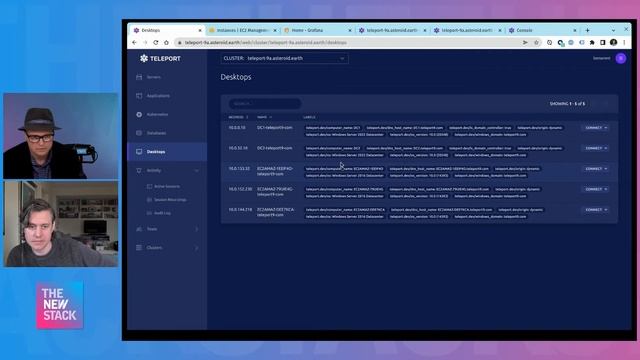Connect to the desktop at 10.0.144.218
The image size is (640, 360).
click(x=596, y=209)
